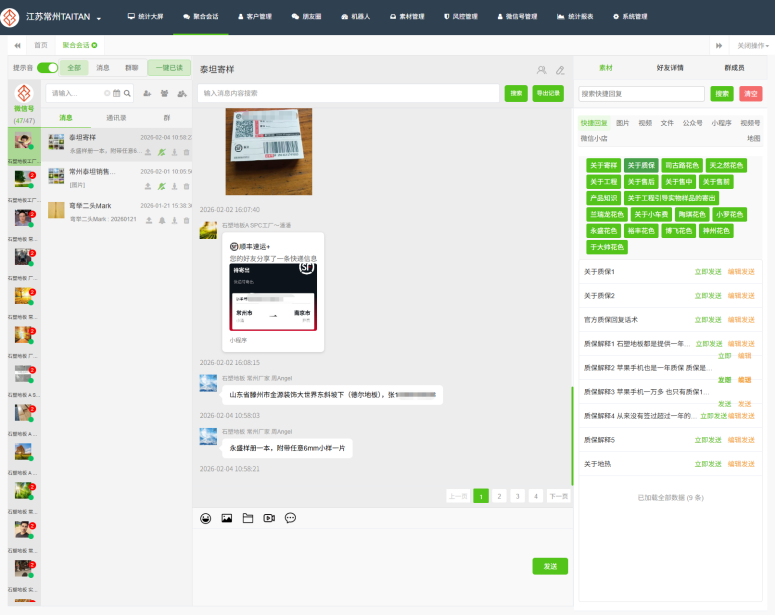
Task: Click the create group chat icon
Action: point(182,93)
